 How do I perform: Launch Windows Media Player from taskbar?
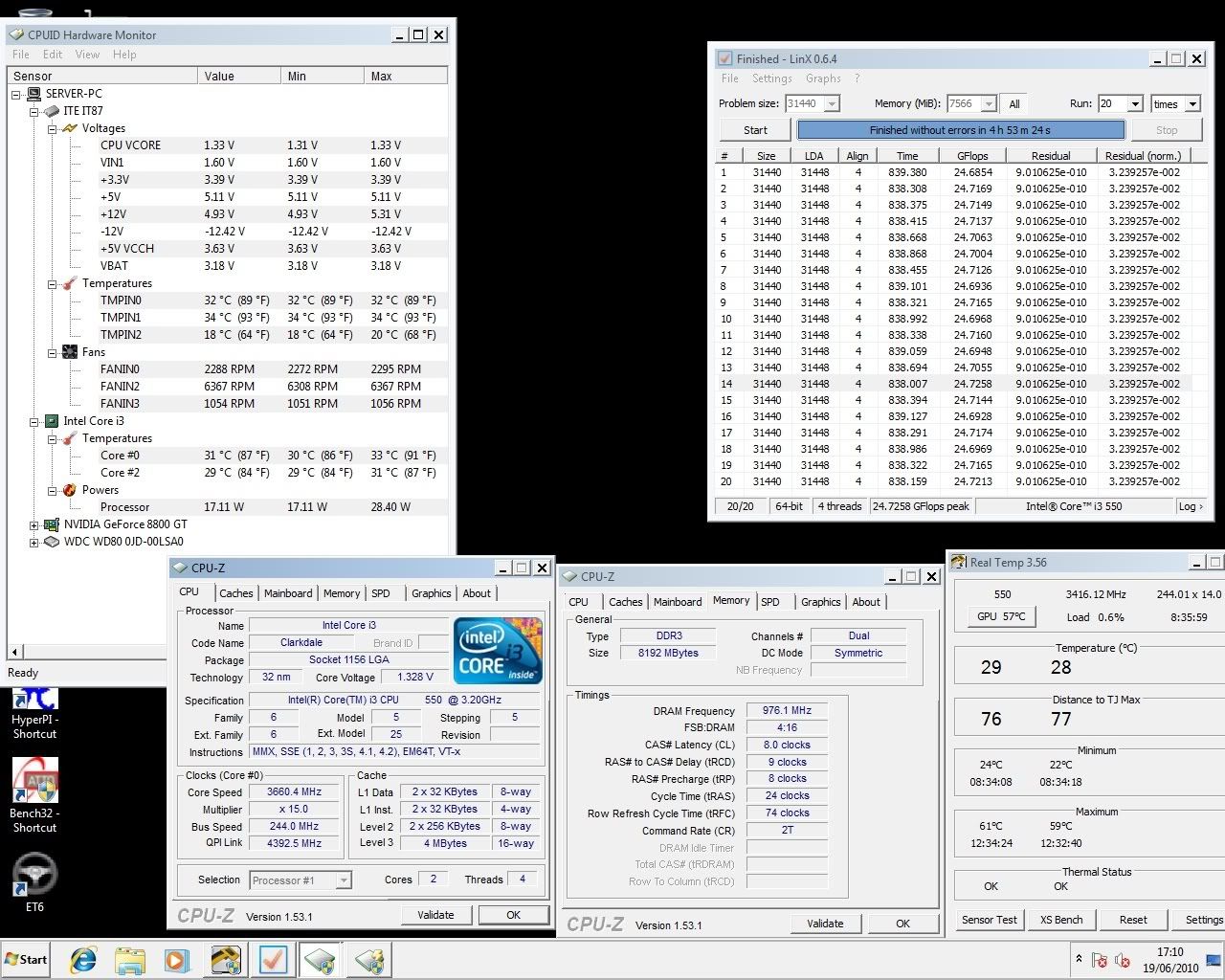coord(177,960)
